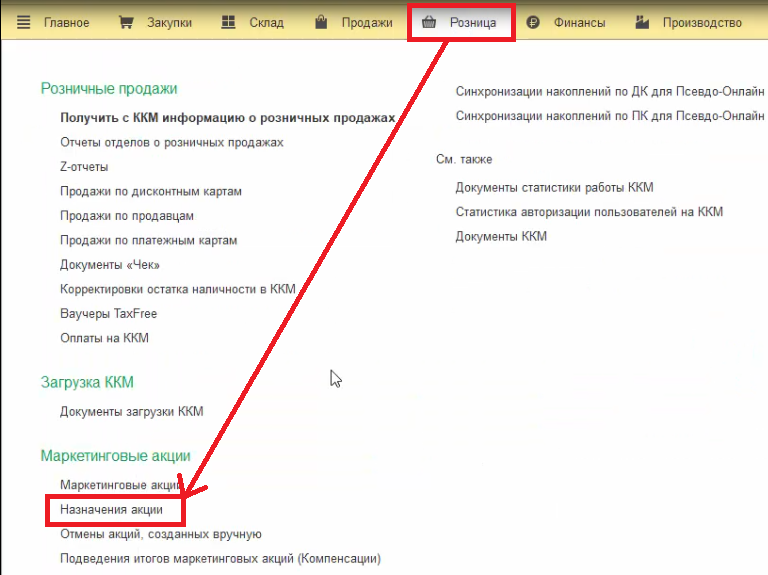Open Ваучеры TaxFree
Viewport: 768px width, 575px height.
[x=108, y=314]
